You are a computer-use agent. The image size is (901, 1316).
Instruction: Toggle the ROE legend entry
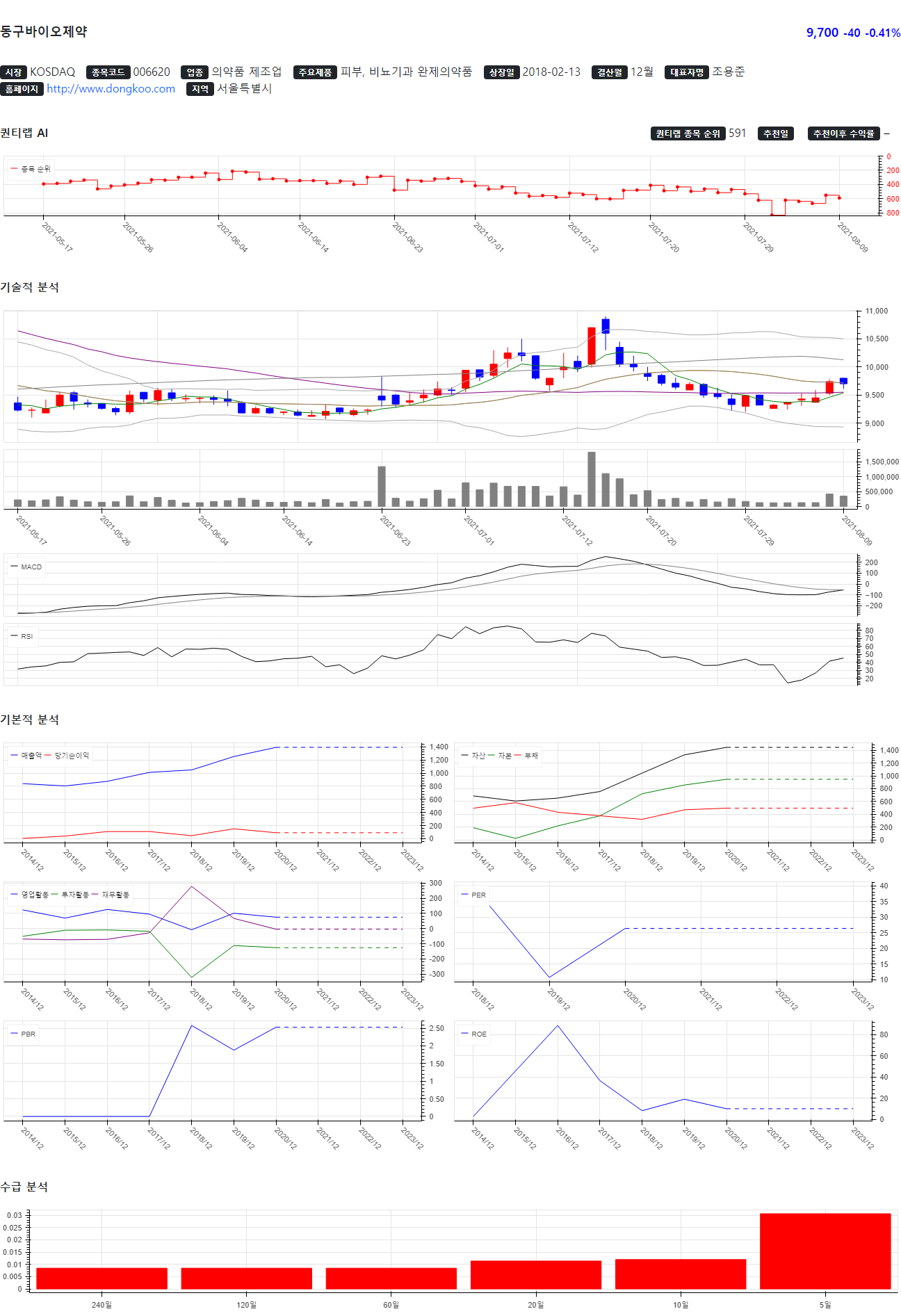point(473,1034)
